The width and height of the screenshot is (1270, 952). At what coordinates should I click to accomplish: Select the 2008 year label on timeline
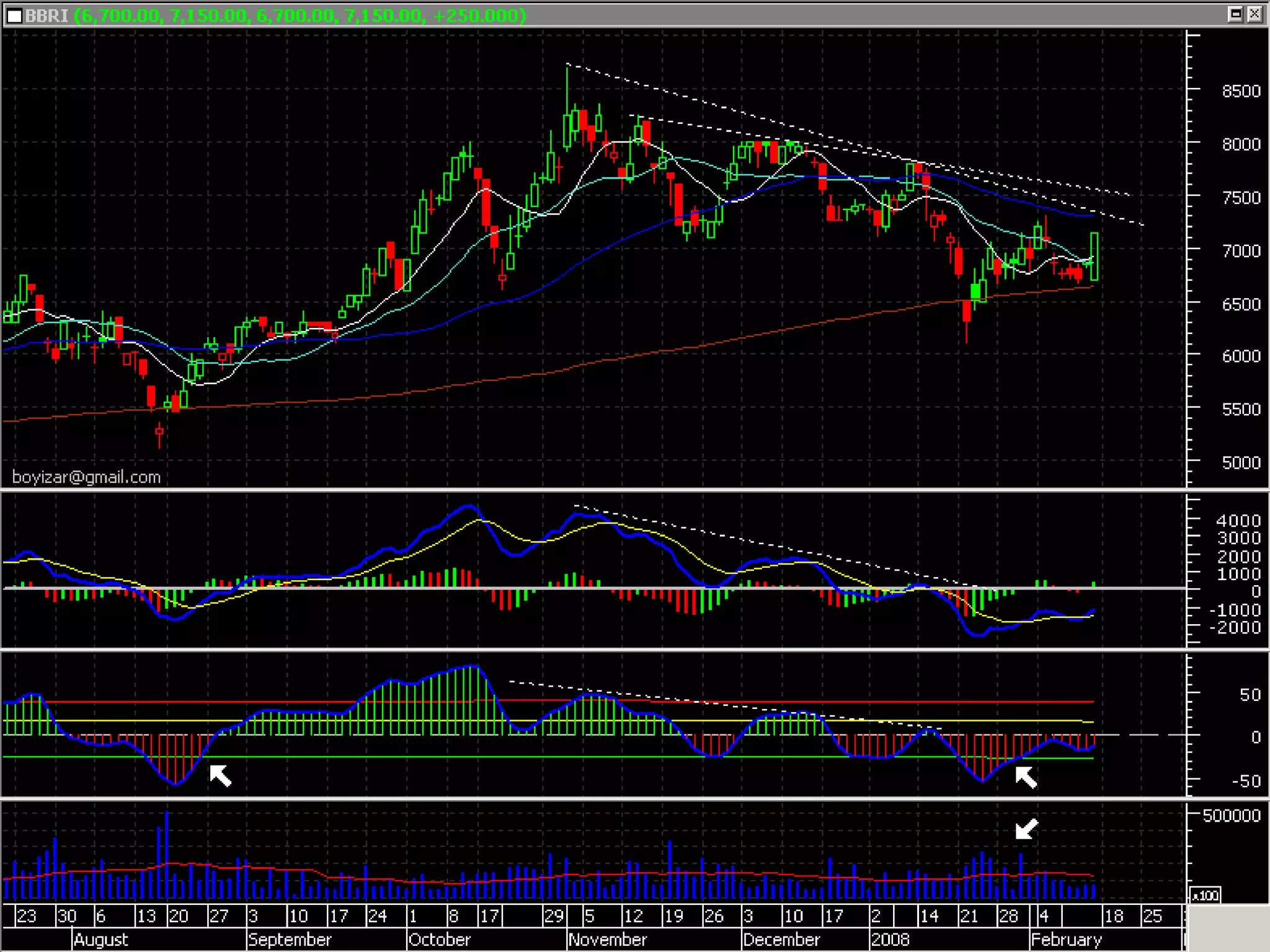(890, 940)
